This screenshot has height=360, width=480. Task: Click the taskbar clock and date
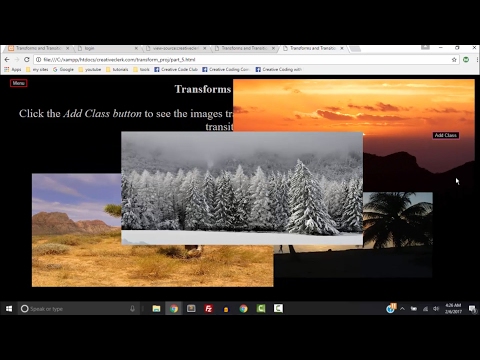pyautogui.click(x=453, y=309)
